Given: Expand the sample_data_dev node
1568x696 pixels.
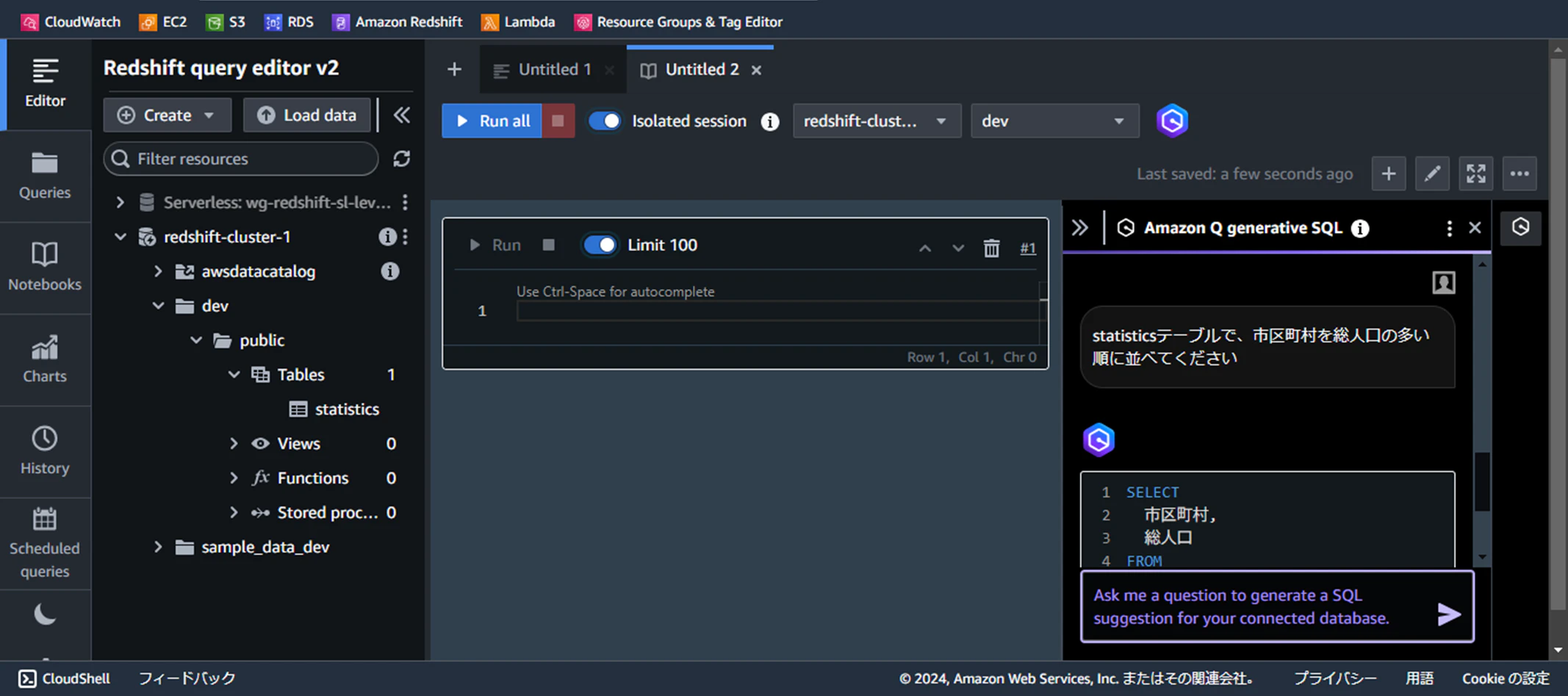Looking at the screenshot, I should (x=158, y=548).
